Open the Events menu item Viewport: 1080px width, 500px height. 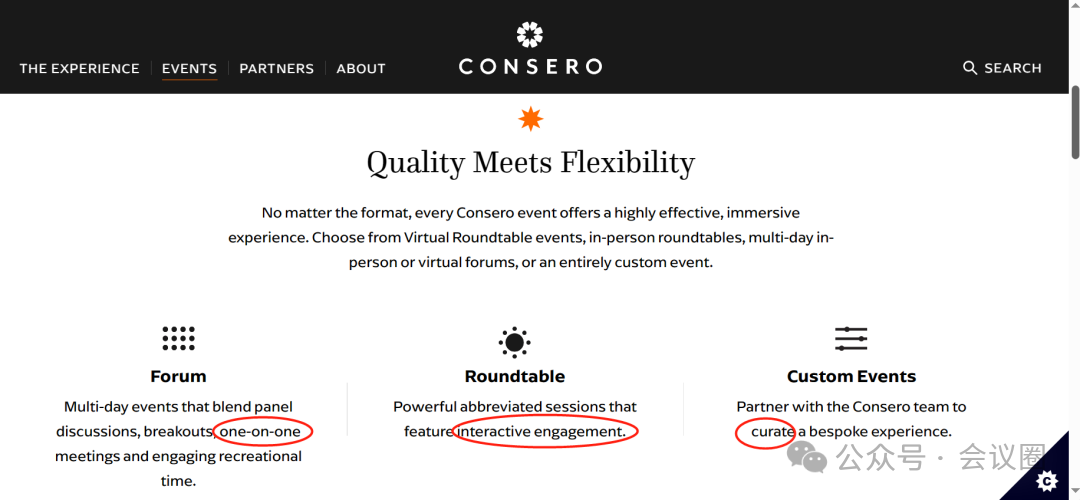coord(189,68)
